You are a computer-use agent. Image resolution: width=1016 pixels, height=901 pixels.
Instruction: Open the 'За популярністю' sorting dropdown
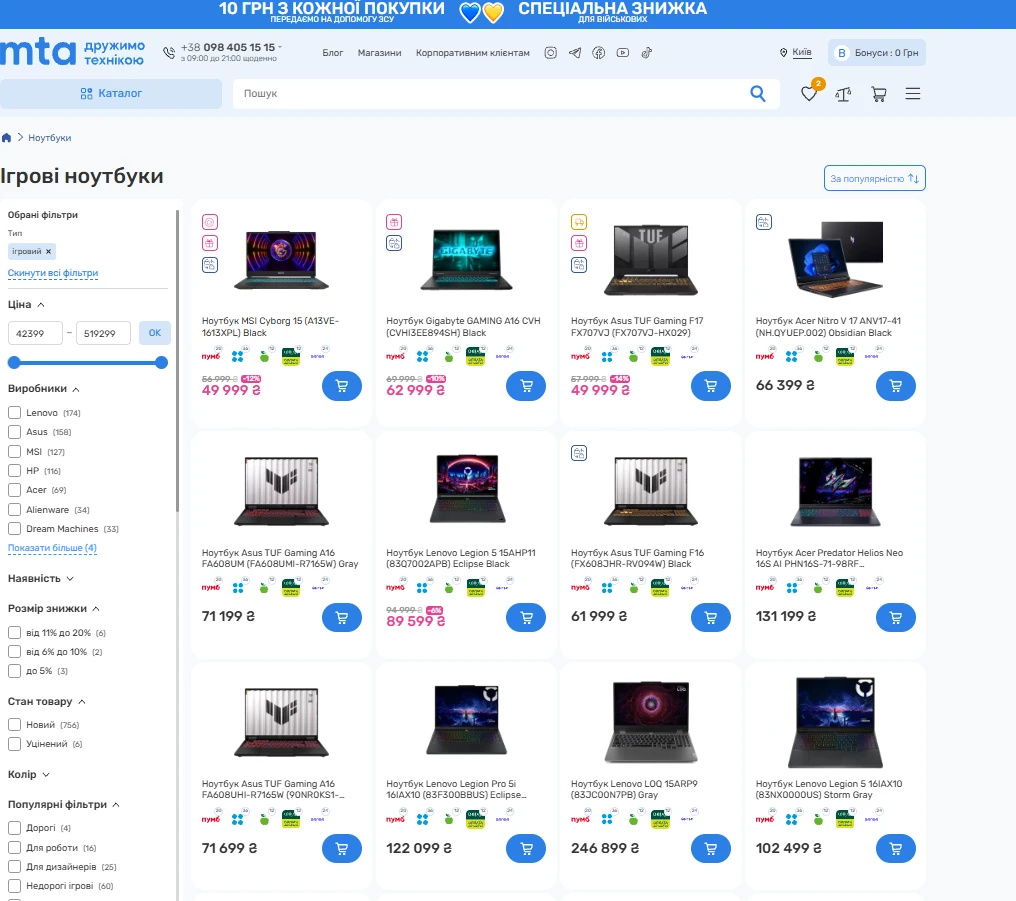pos(874,178)
